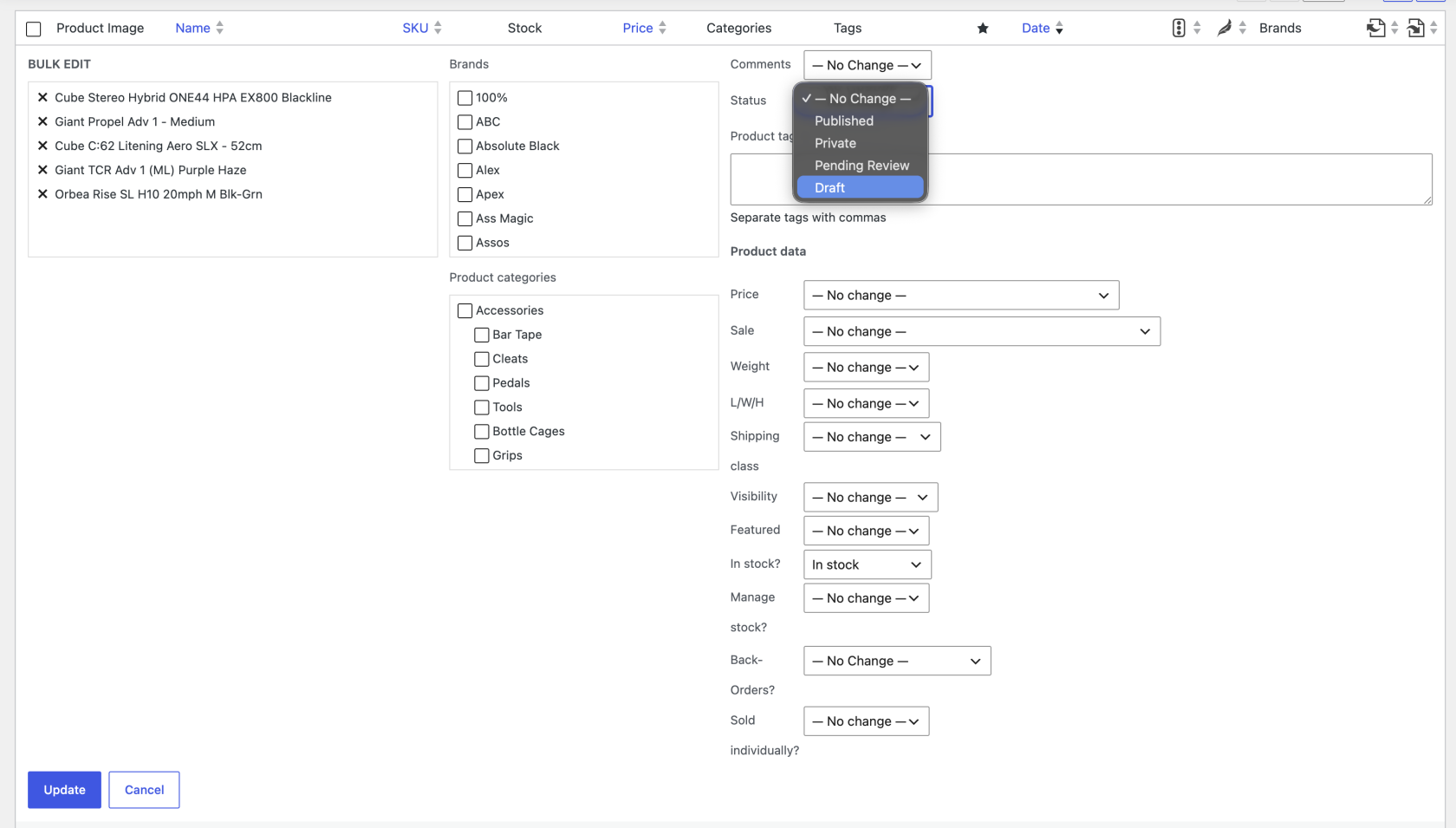Check the Cleats category checkbox
This screenshot has width=1456, height=828.
[482, 359]
